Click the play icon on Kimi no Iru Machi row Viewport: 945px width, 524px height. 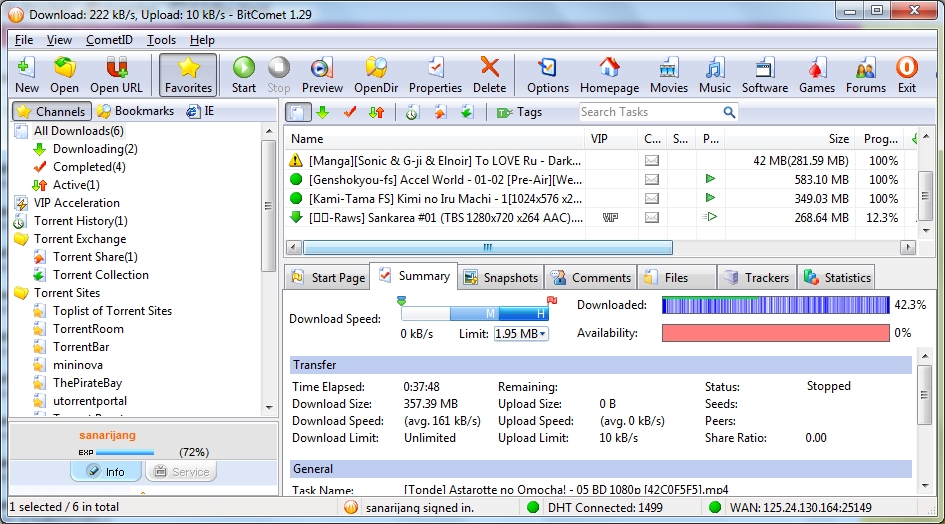click(710, 198)
